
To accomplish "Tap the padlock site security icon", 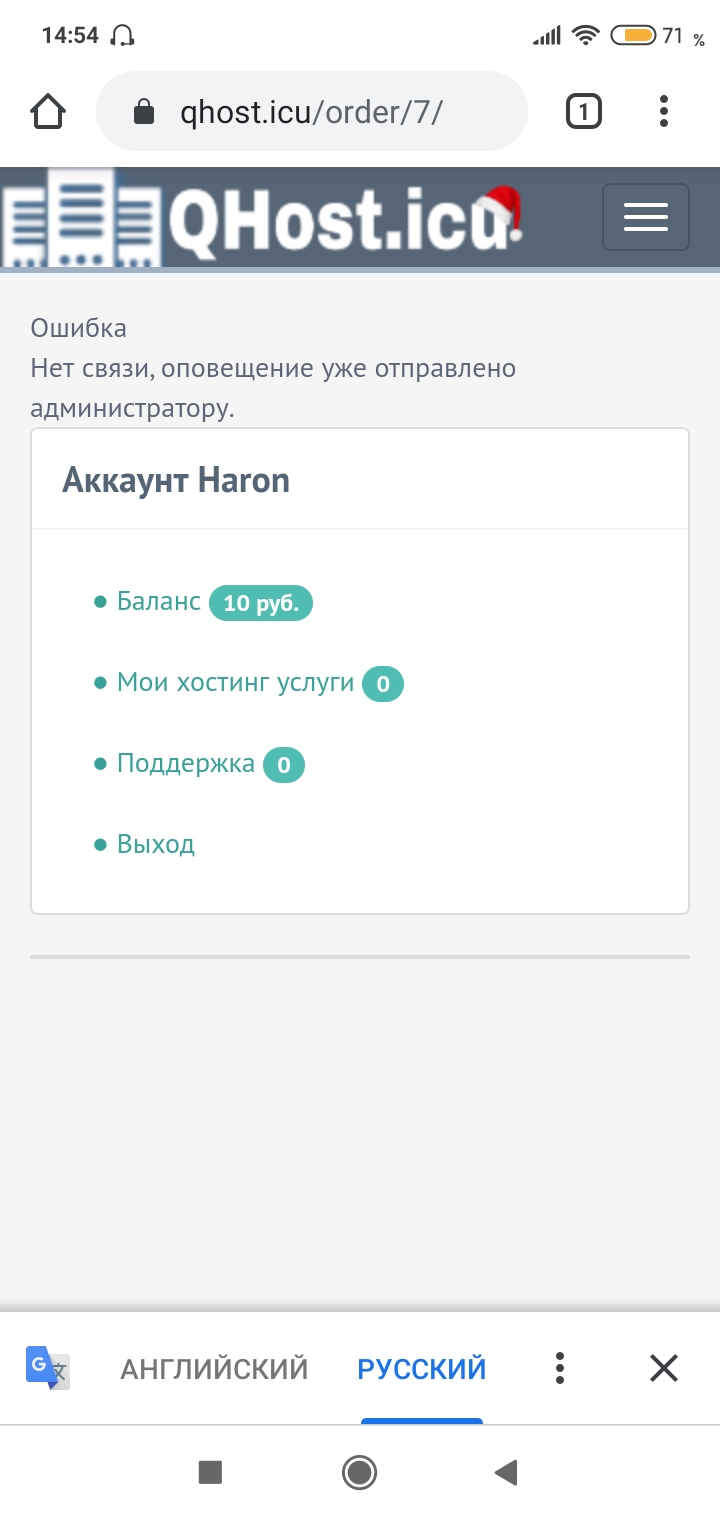I will (144, 111).
